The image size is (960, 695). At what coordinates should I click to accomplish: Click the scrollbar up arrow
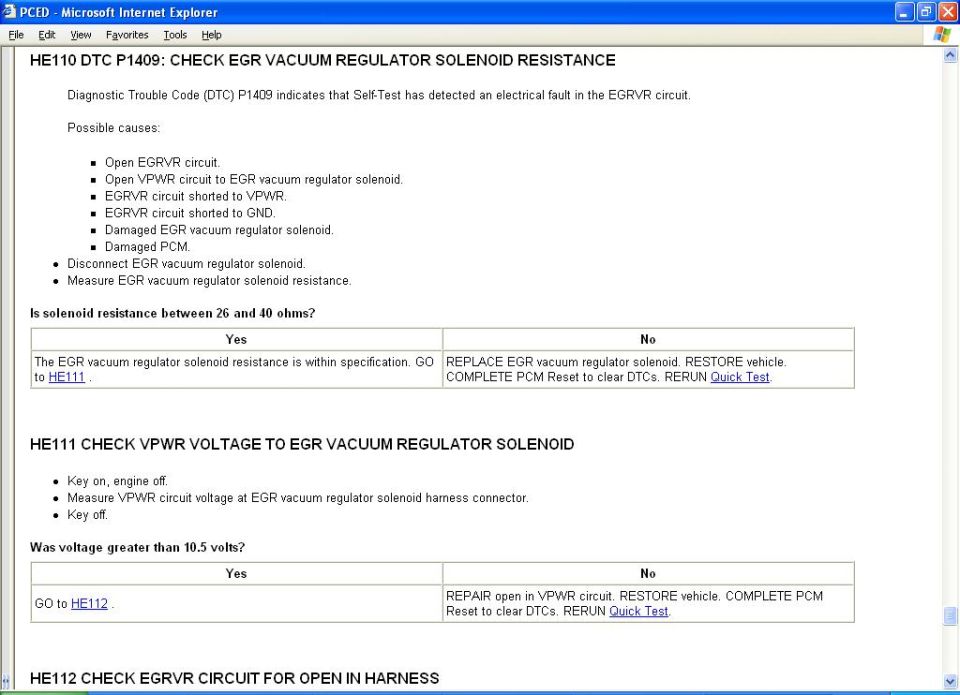click(950, 55)
